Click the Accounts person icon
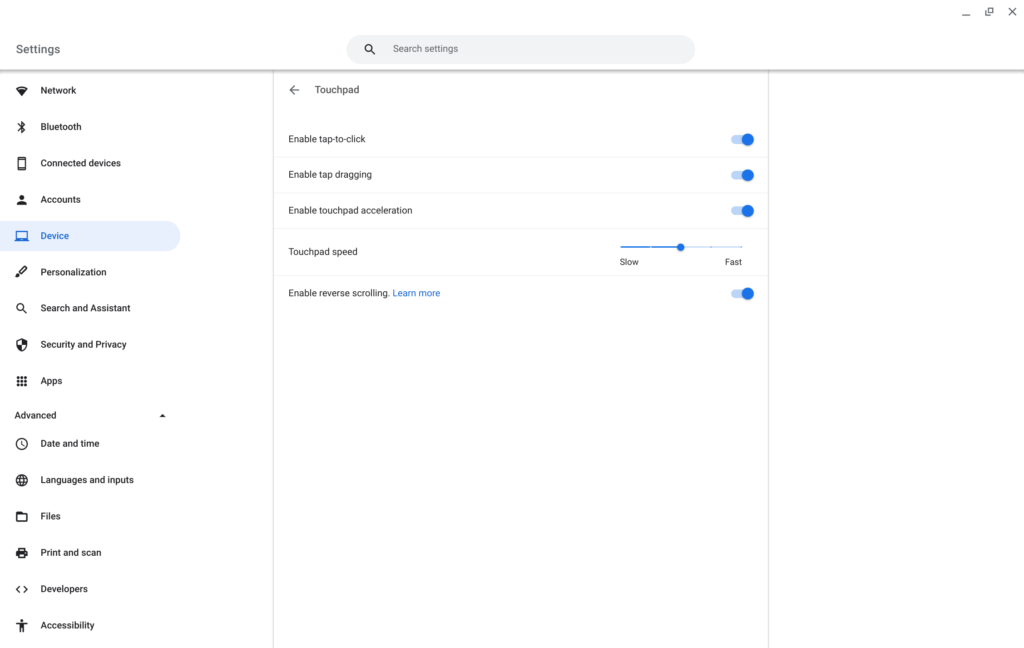 pos(22,200)
